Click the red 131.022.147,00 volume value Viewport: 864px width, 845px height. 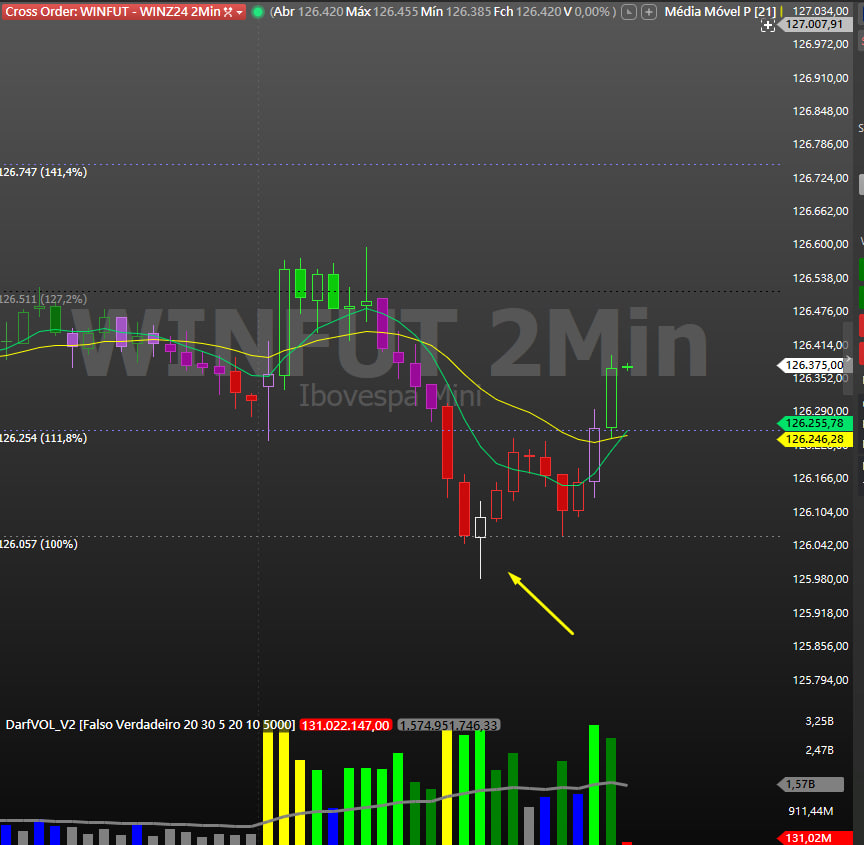pos(345,725)
